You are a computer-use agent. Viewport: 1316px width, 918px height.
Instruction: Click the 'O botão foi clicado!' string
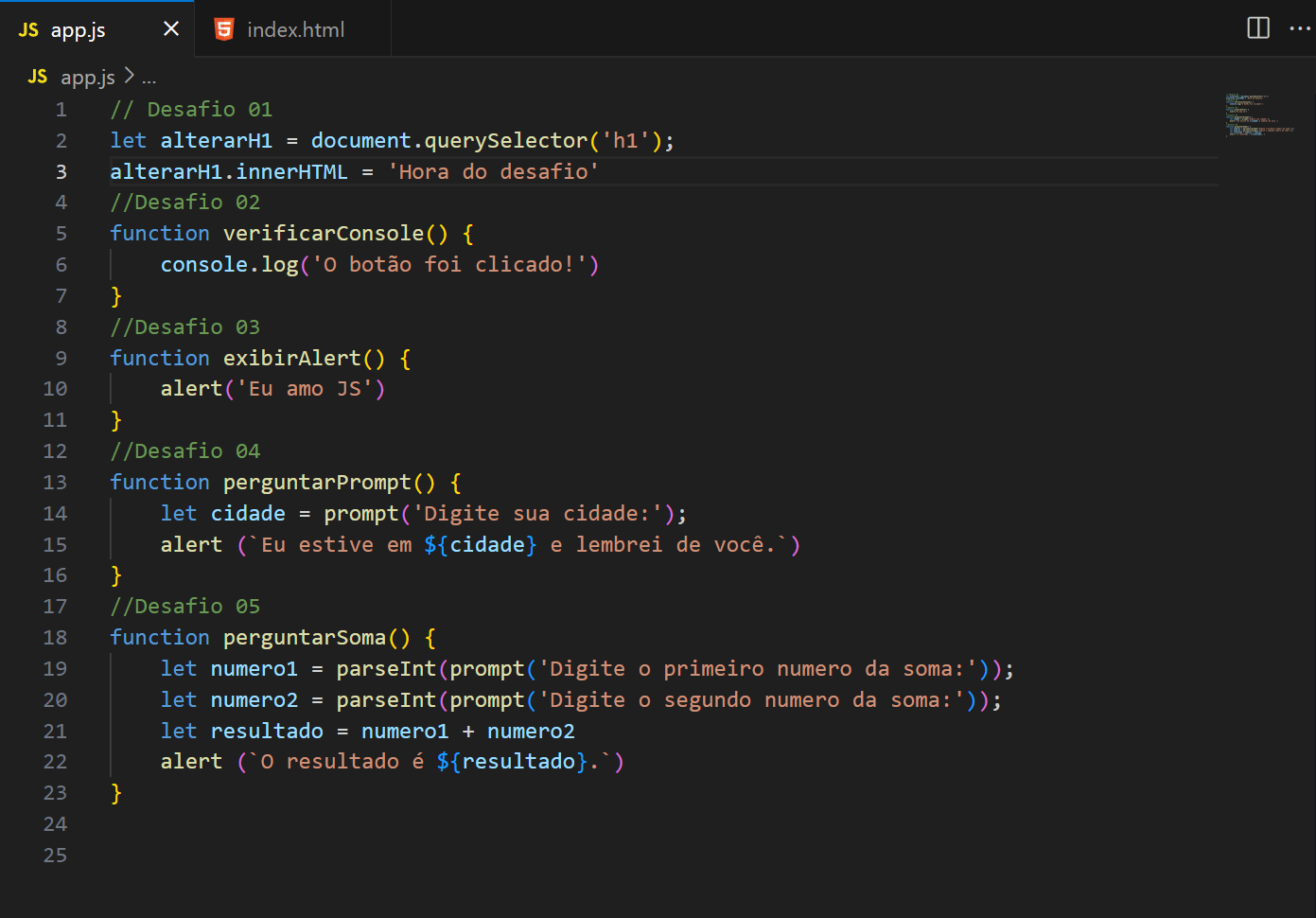449,265
